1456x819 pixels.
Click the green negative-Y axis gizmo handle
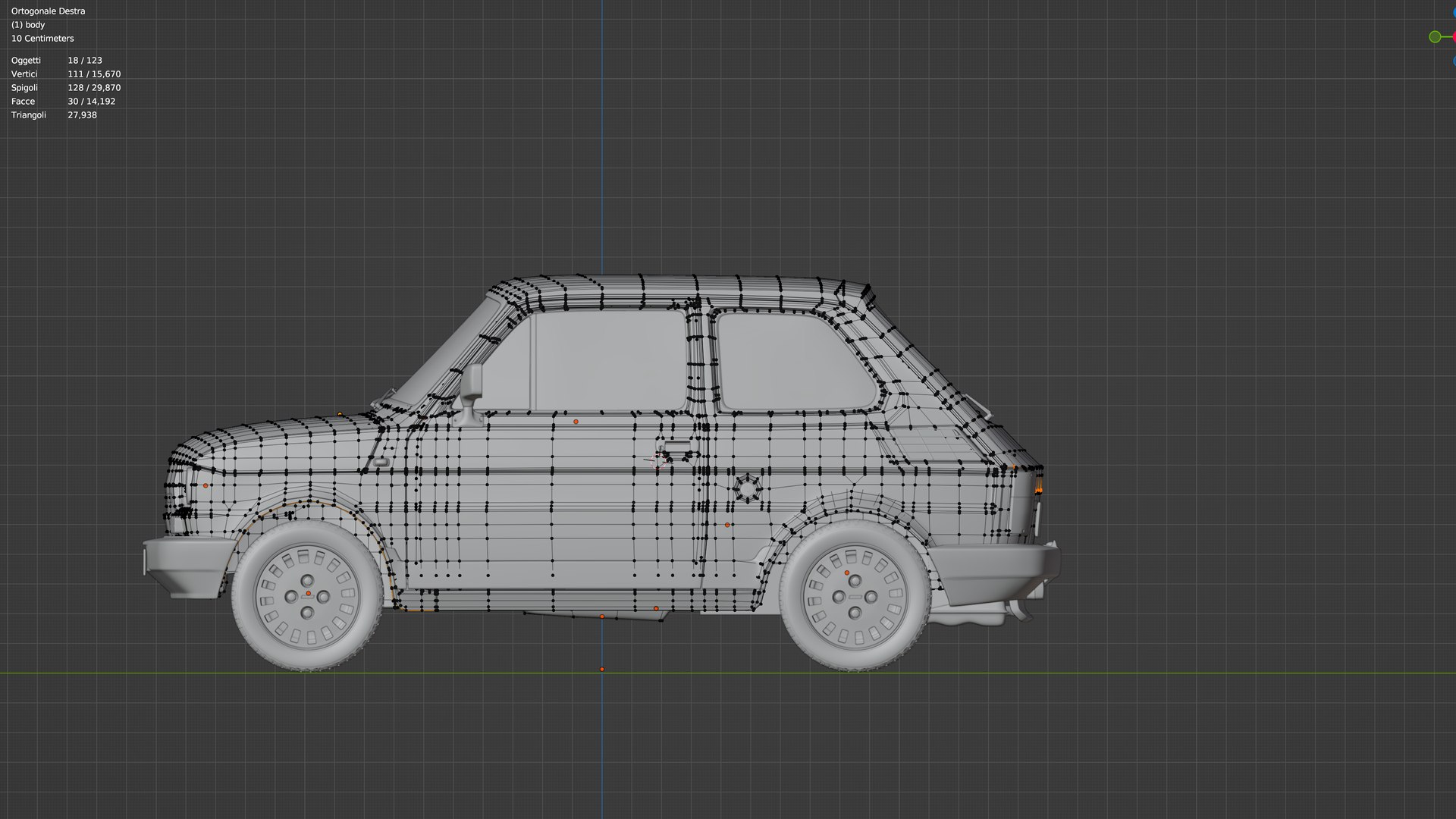(1435, 37)
